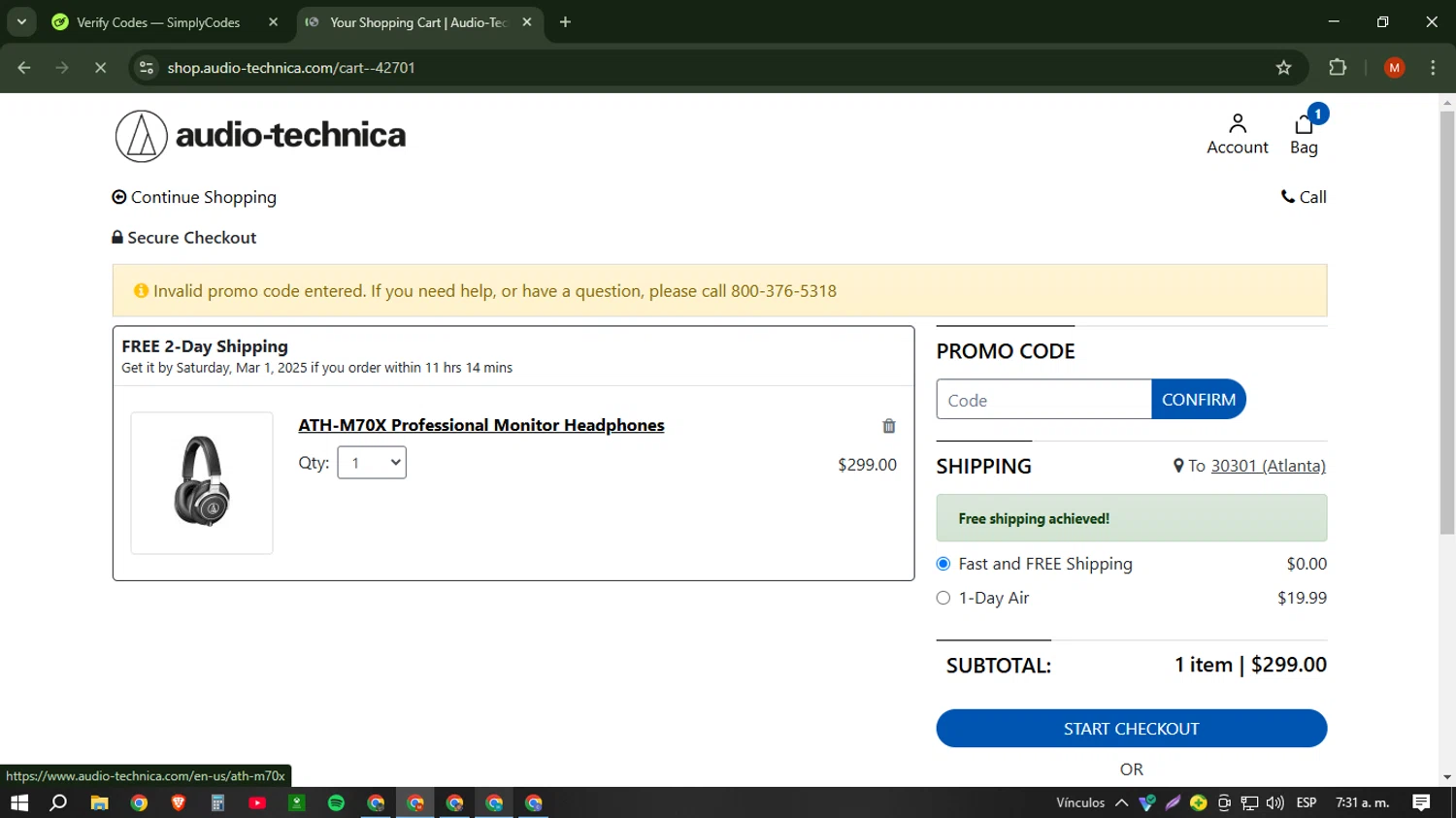1456x818 pixels.
Task: Open ATH-M70X Professional Monitor Headphones link
Action: (x=481, y=425)
